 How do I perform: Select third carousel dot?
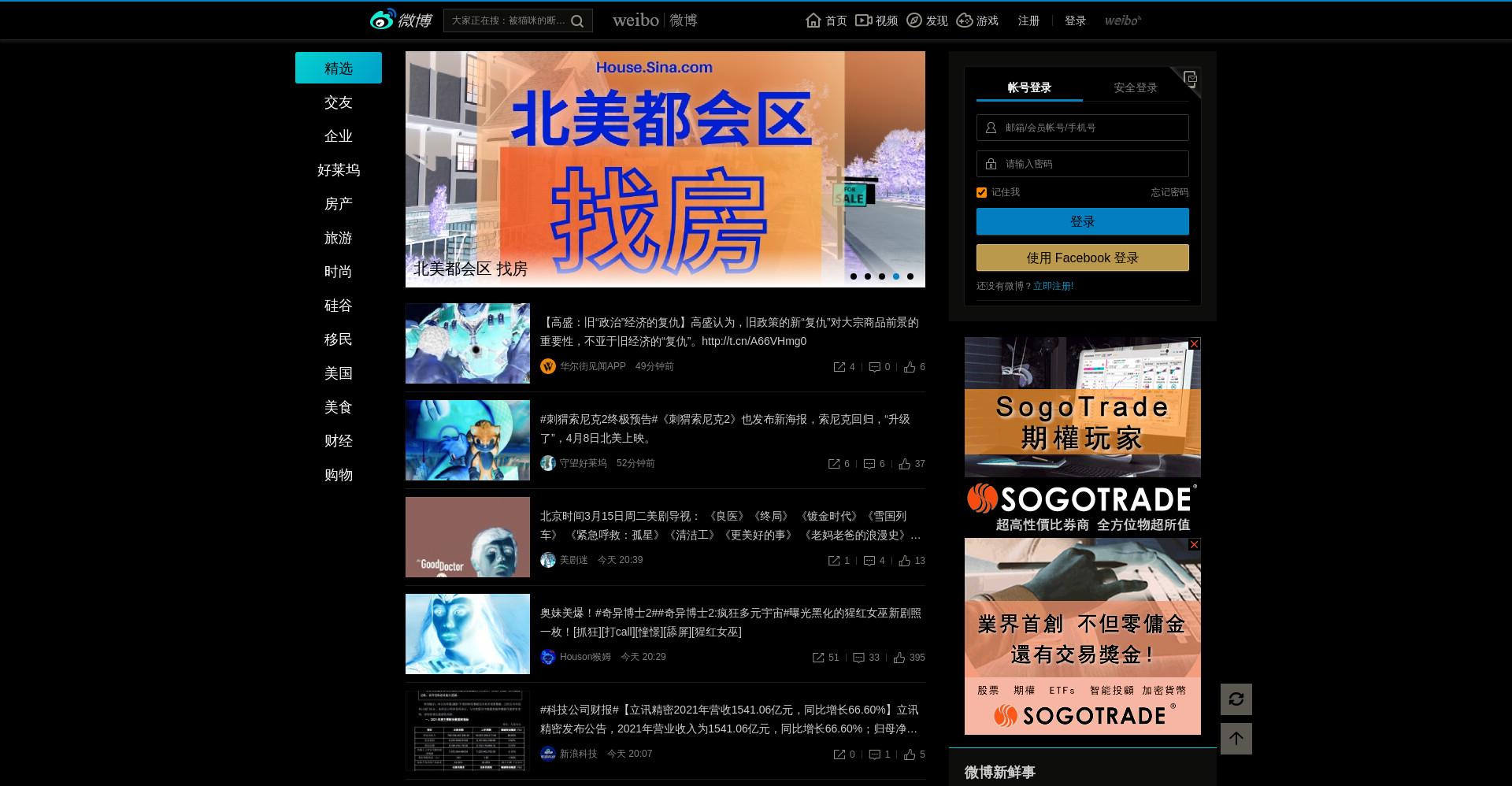(882, 276)
